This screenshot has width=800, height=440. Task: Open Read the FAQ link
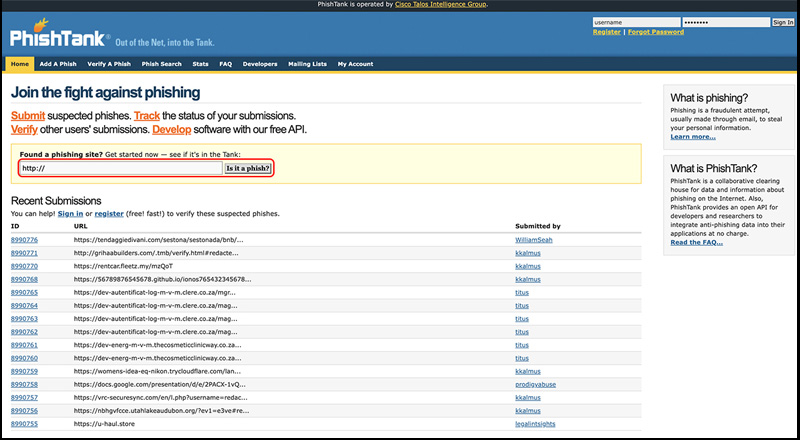pyautogui.click(x=696, y=242)
